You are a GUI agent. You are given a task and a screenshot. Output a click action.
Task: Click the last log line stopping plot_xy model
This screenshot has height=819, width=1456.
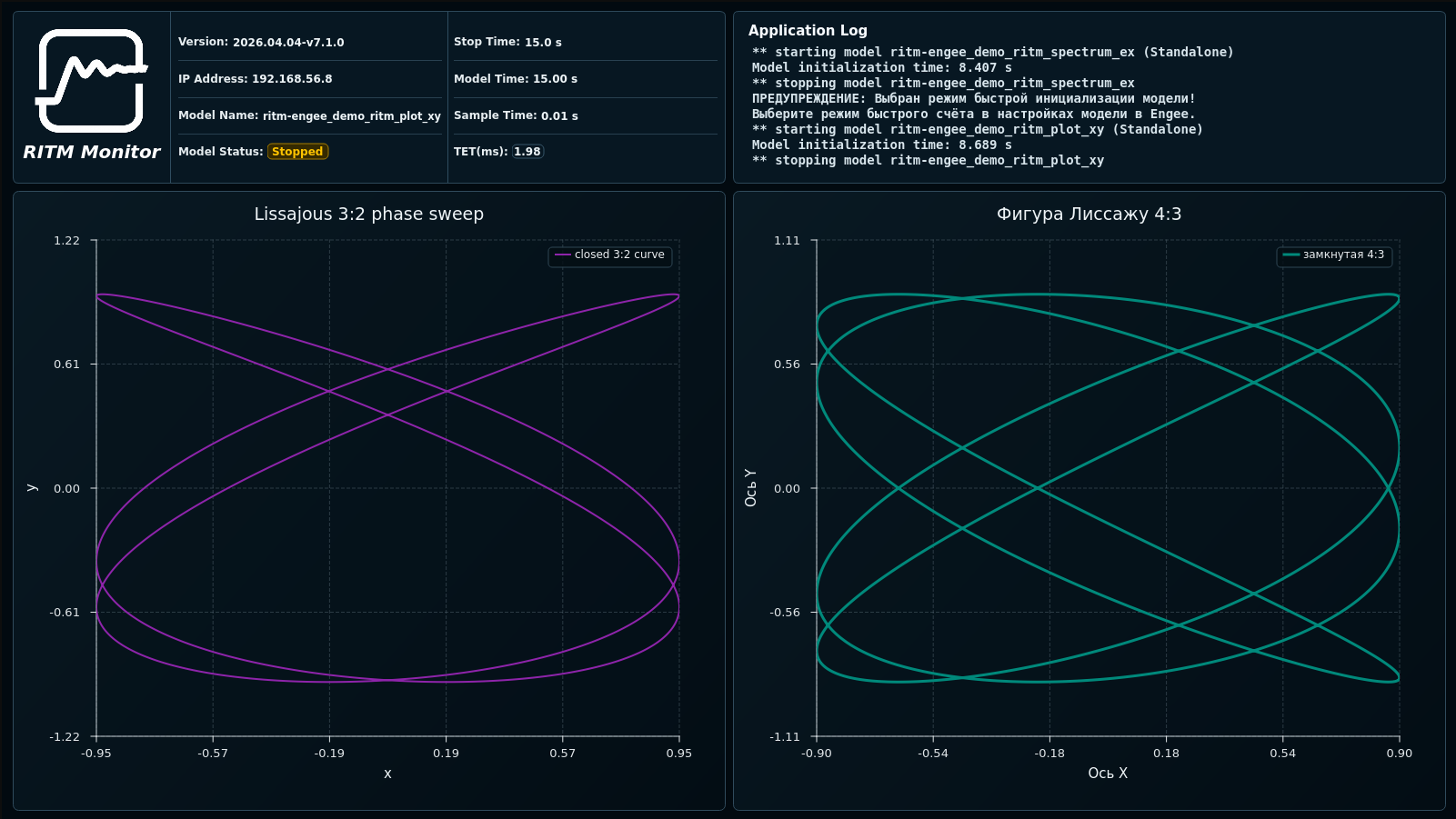coord(928,160)
